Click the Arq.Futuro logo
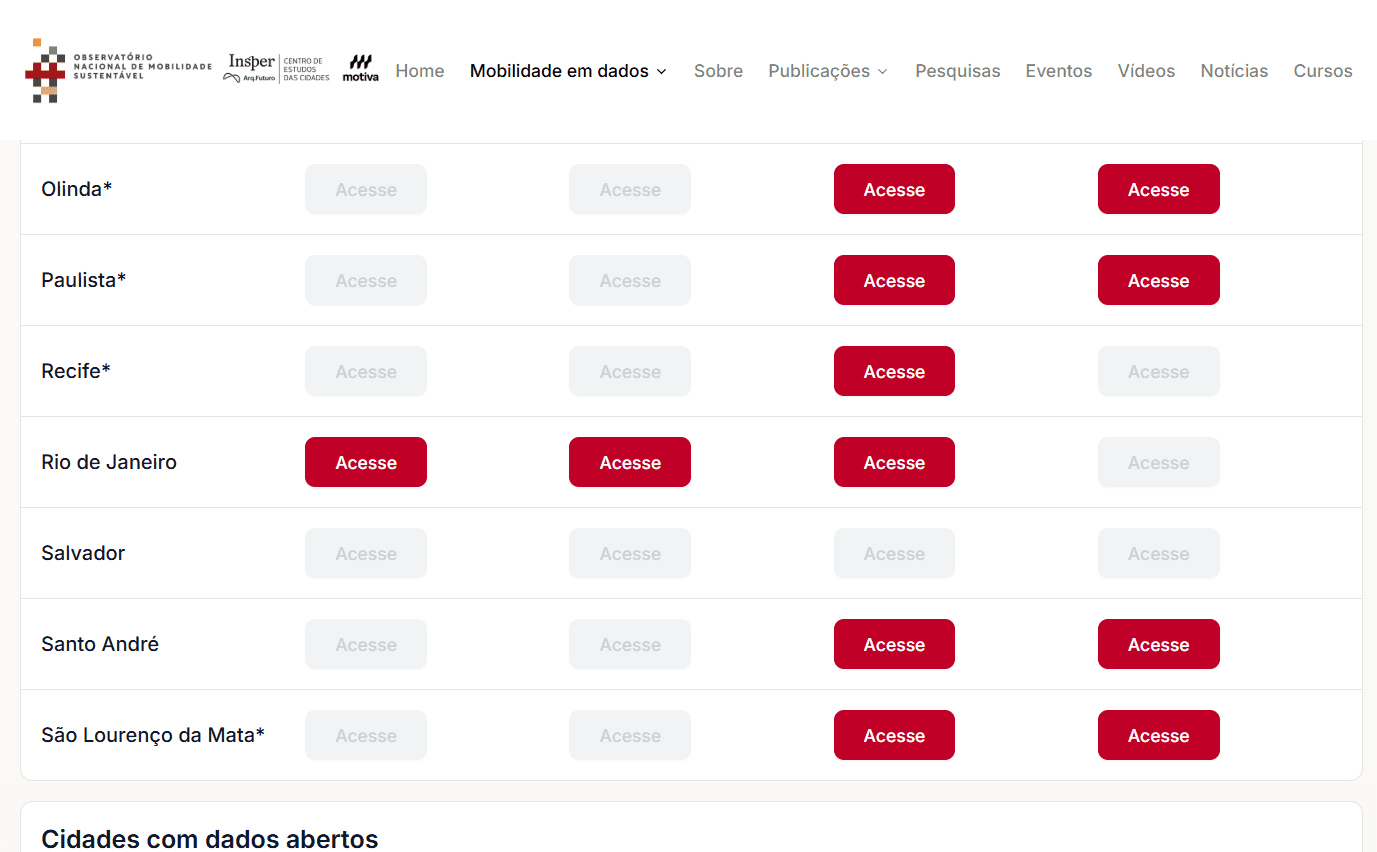The height and width of the screenshot is (852, 1377). (249, 78)
